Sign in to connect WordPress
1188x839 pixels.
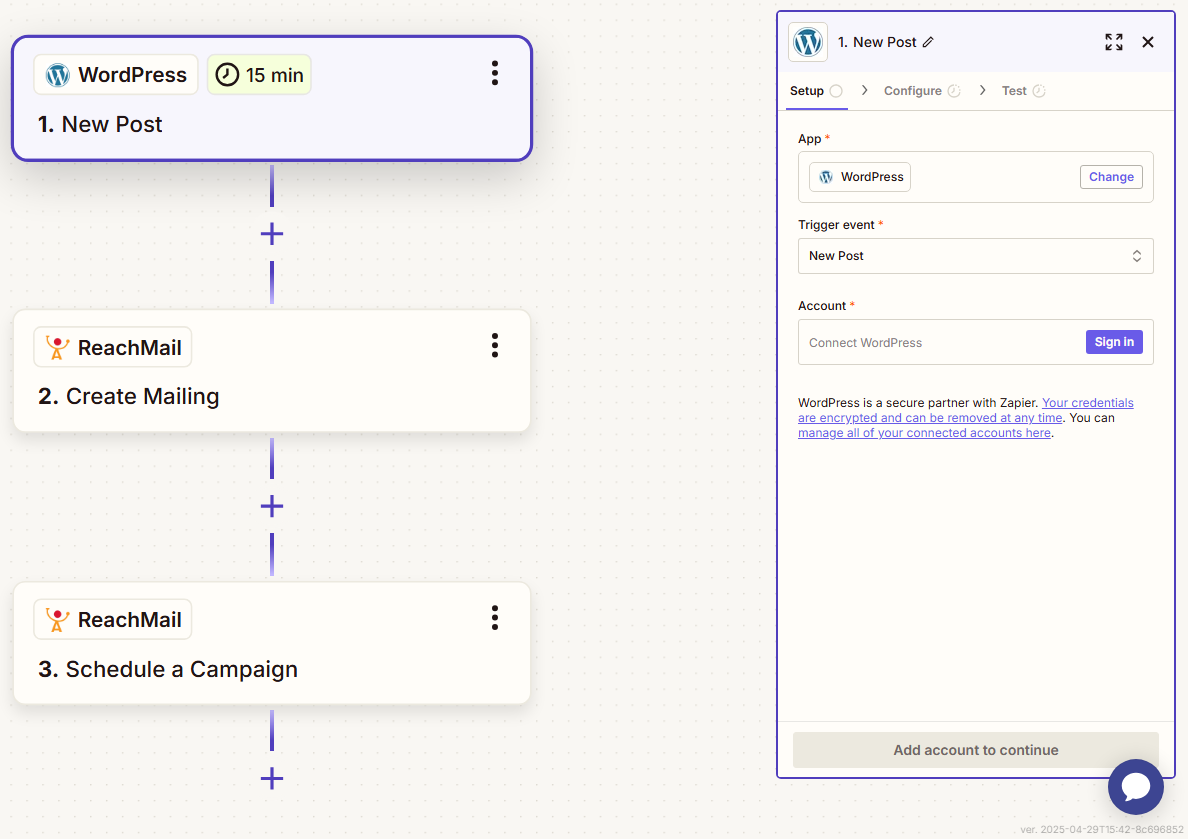pyautogui.click(x=1114, y=342)
